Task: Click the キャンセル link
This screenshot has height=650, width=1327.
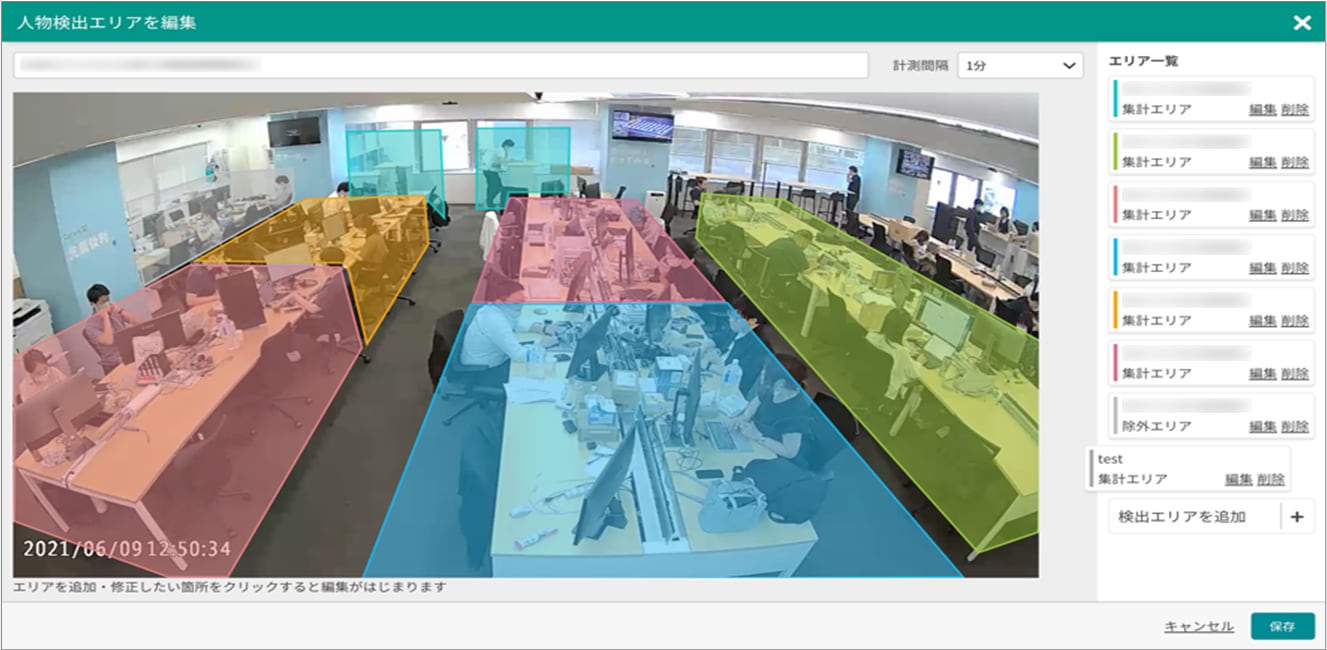Action: pos(1199,626)
